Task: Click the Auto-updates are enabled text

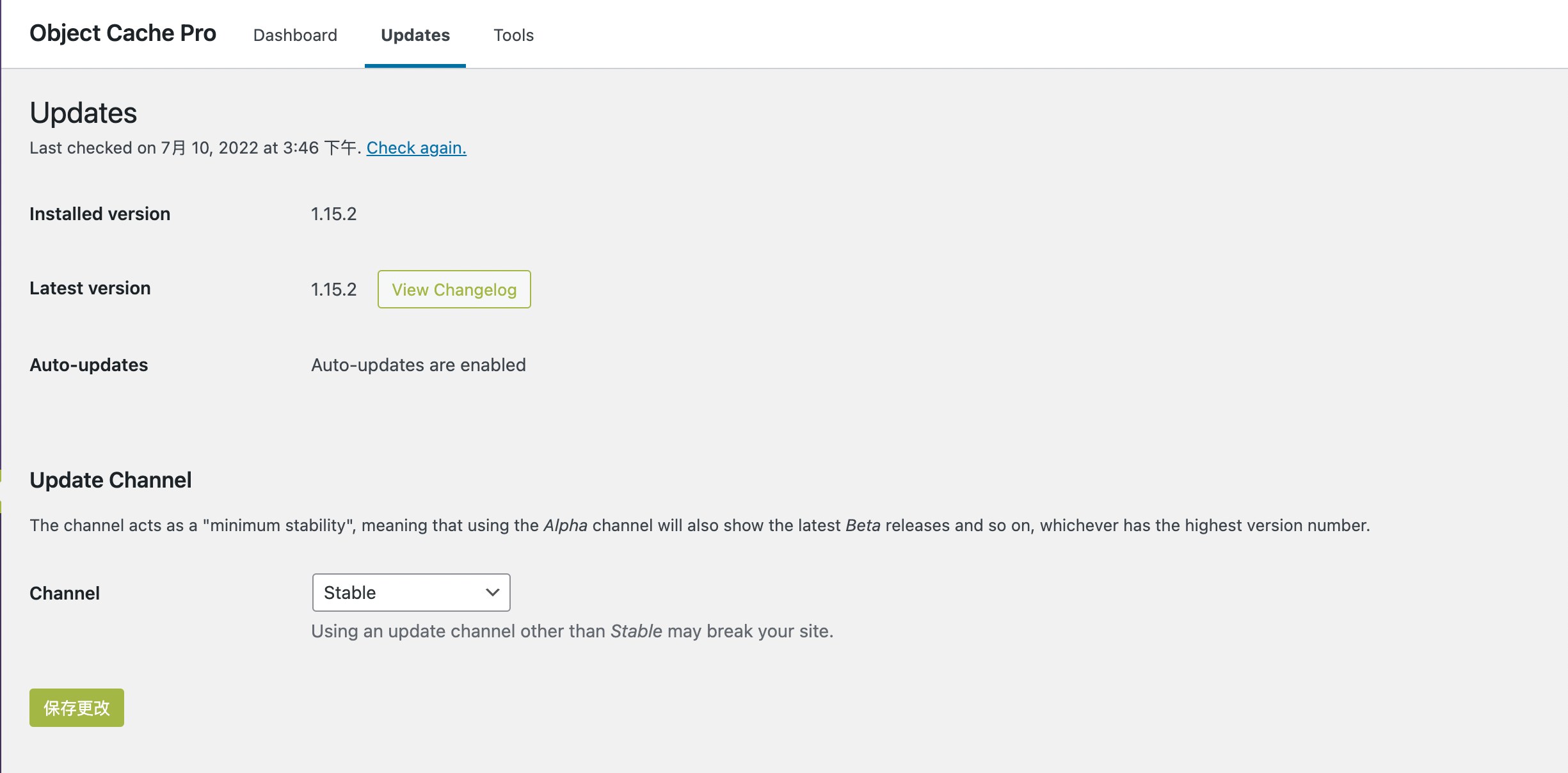Action: pos(419,365)
